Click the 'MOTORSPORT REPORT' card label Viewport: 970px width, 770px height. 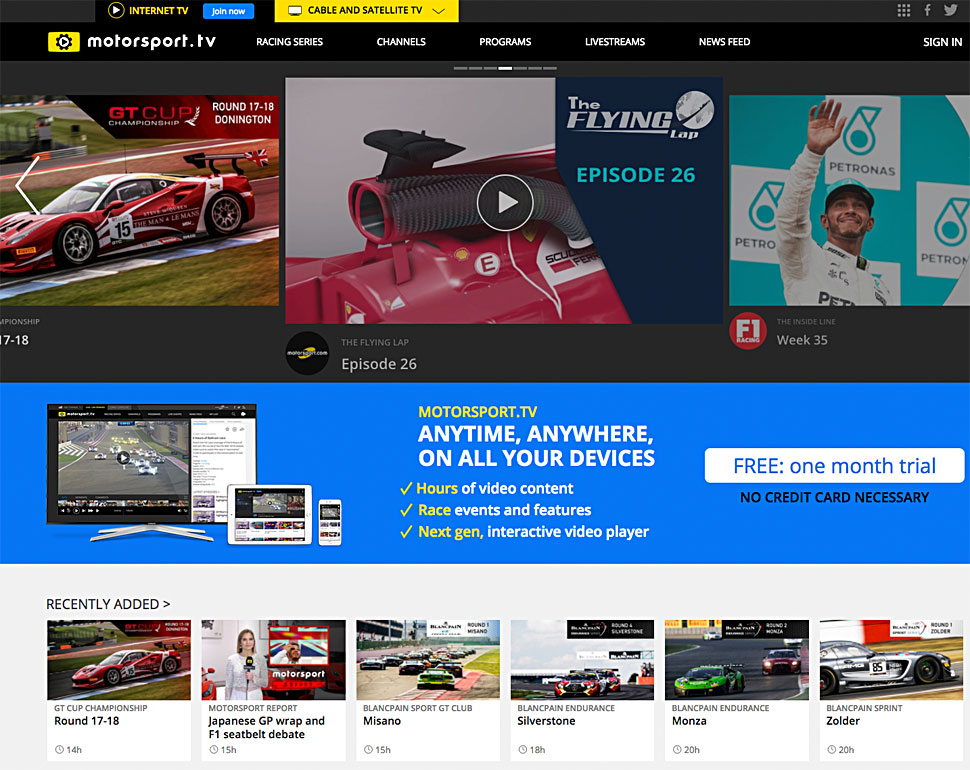252,708
